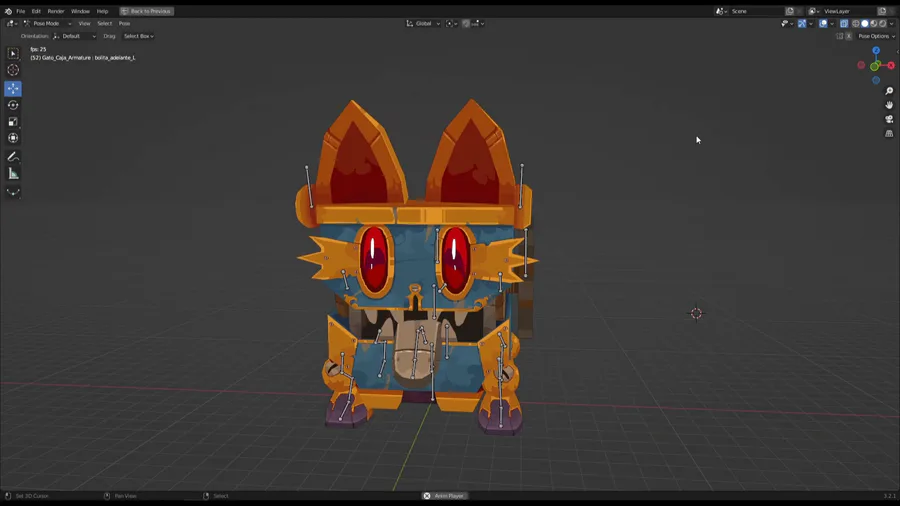This screenshot has width=900, height=506.
Task: Switch to material preview shading
Action: click(x=874, y=24)
